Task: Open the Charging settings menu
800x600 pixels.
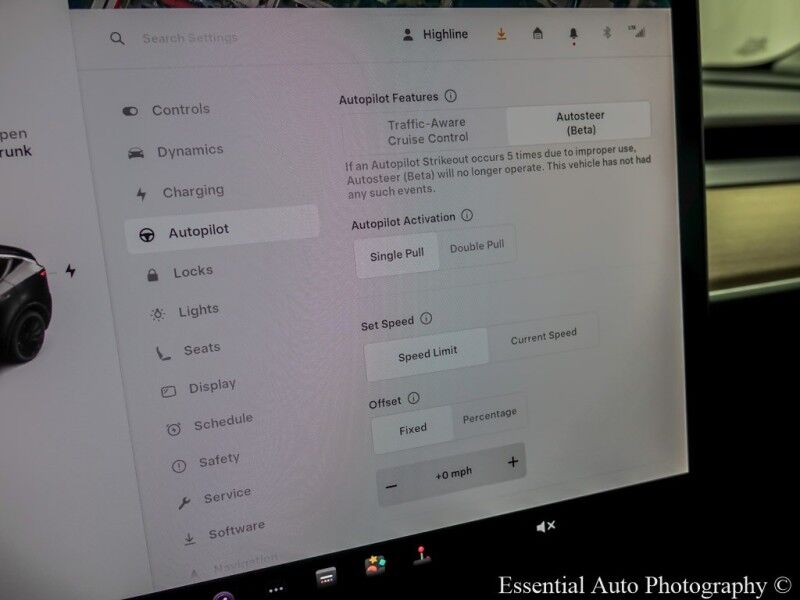Action: pos(180,192)
